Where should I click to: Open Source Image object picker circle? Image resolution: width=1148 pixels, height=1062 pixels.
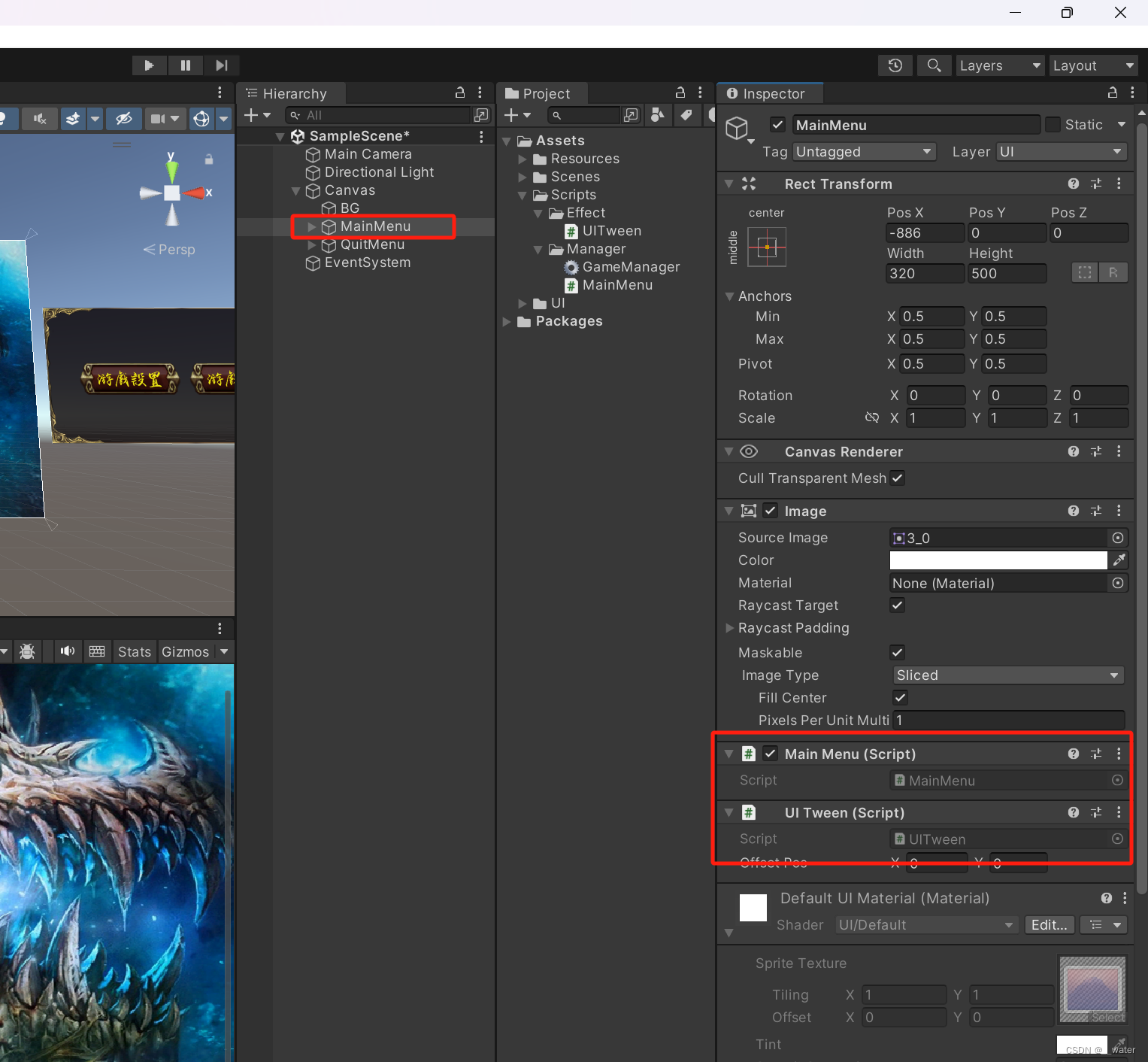coord(1118,538)
